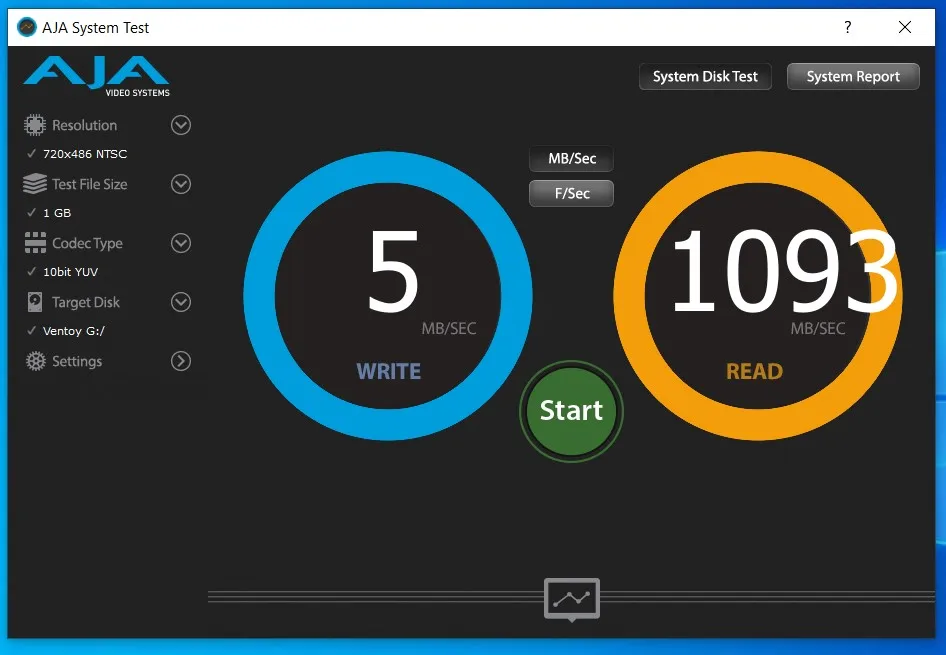Click the help question mark
Screen dimensions: 946x655
tap(848, 27)
